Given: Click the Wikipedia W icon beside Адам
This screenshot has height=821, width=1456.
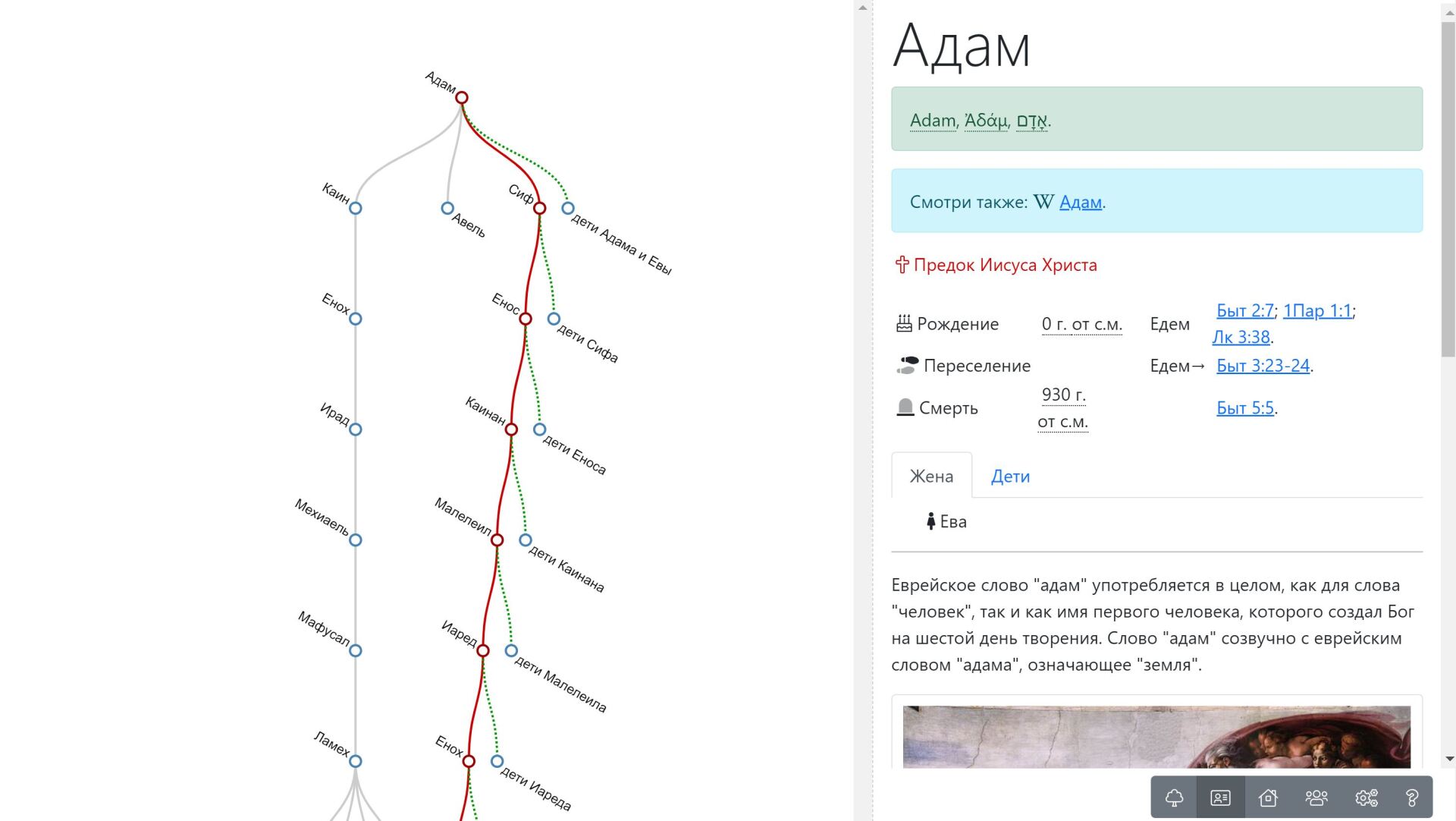Looking at the screenshot, I should point(1043,202).
